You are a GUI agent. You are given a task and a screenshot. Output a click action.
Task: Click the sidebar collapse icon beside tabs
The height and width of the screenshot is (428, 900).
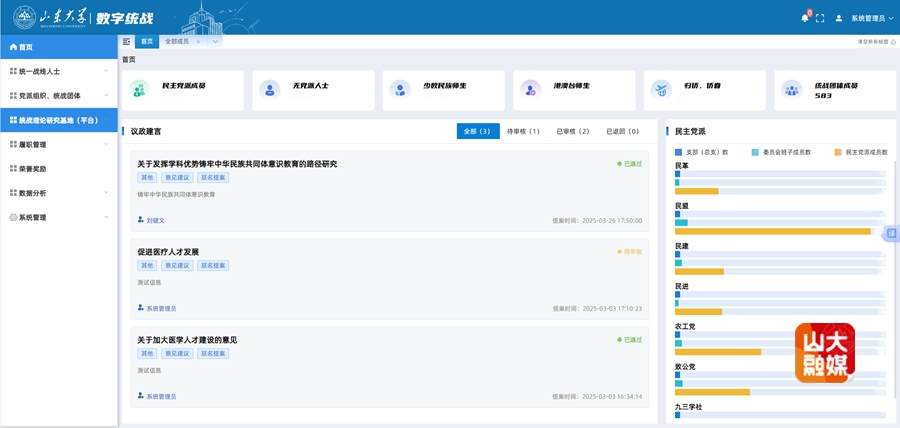[x=126, y=41]
